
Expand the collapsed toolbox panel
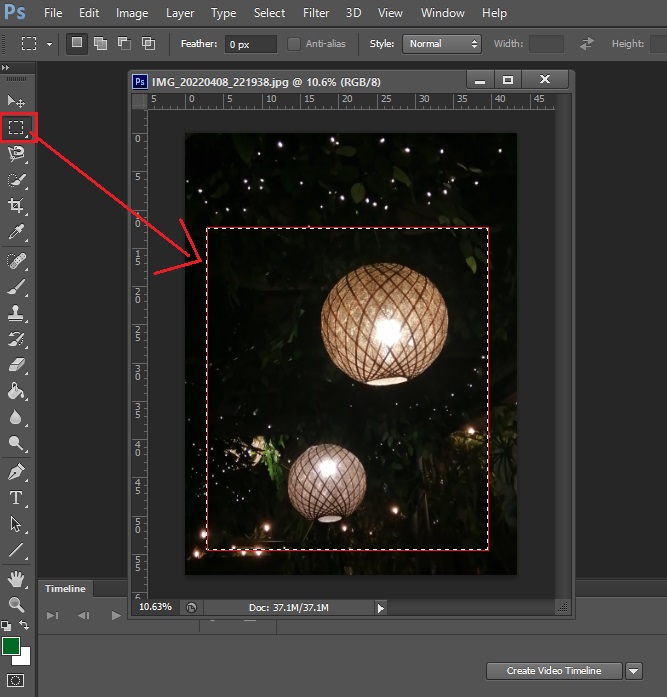5,68
